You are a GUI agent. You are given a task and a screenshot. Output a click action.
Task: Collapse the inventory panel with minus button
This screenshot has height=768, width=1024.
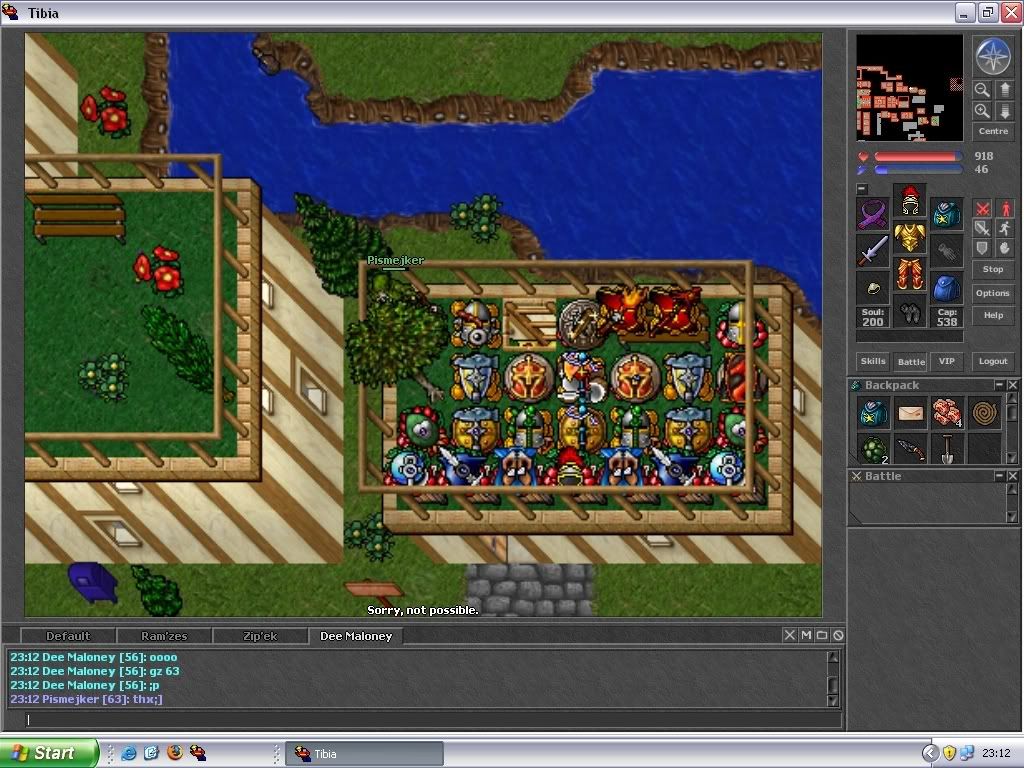coord(862,188)
